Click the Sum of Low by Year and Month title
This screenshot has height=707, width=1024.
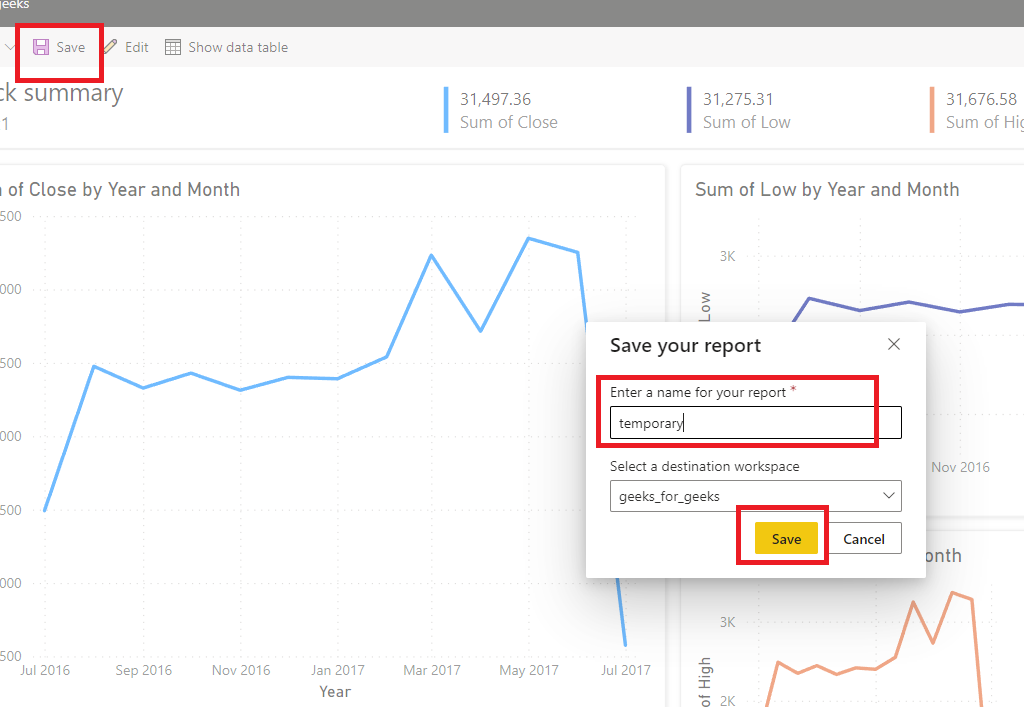click(x=827, y=189)
